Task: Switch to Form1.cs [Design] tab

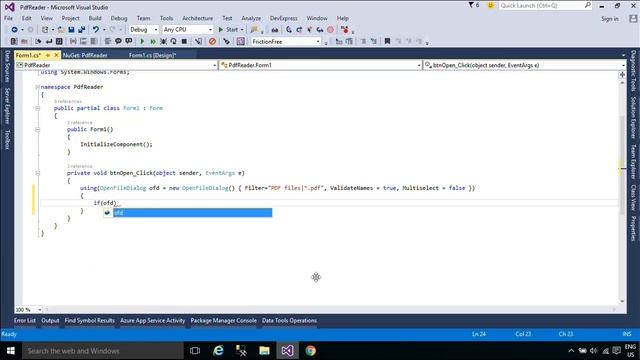Action: pyautogui.click(x=152, y=55)
